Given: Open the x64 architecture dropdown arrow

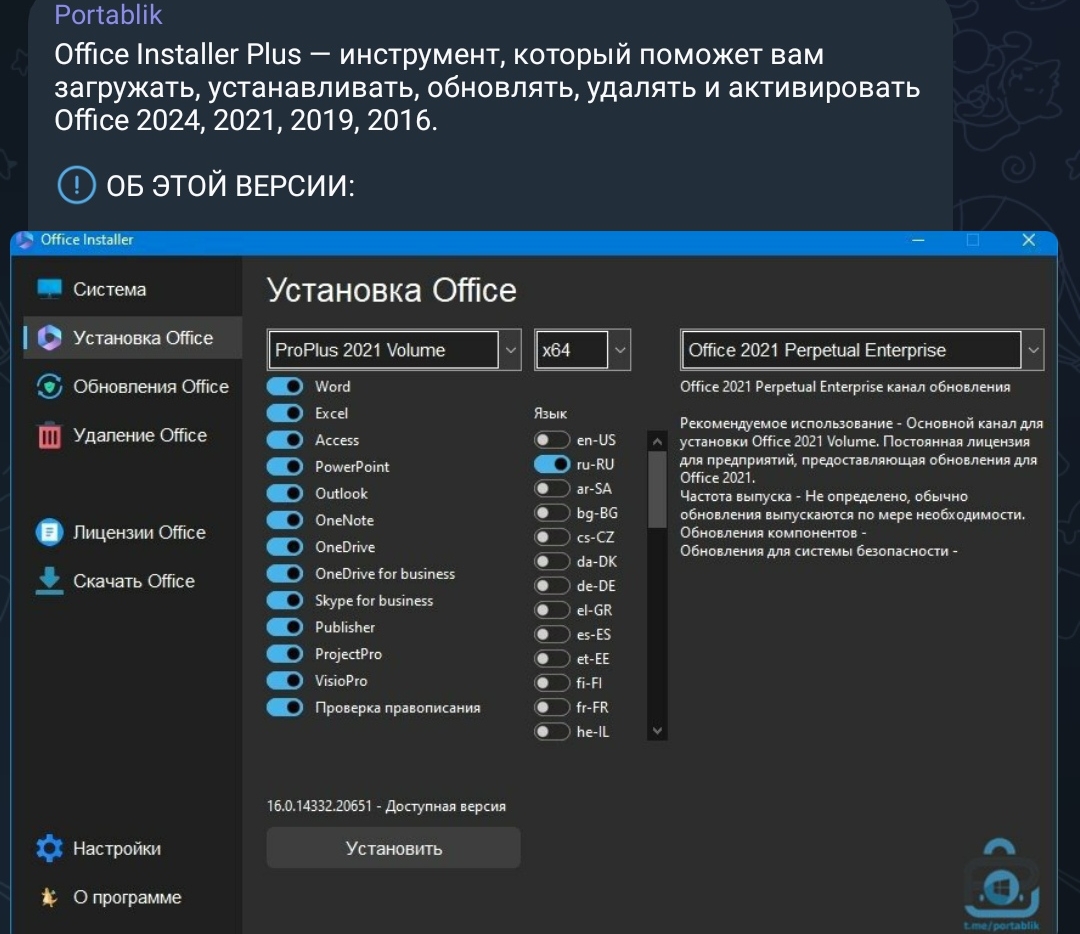Looking at the screenshot, I should (x=620, y=350).
